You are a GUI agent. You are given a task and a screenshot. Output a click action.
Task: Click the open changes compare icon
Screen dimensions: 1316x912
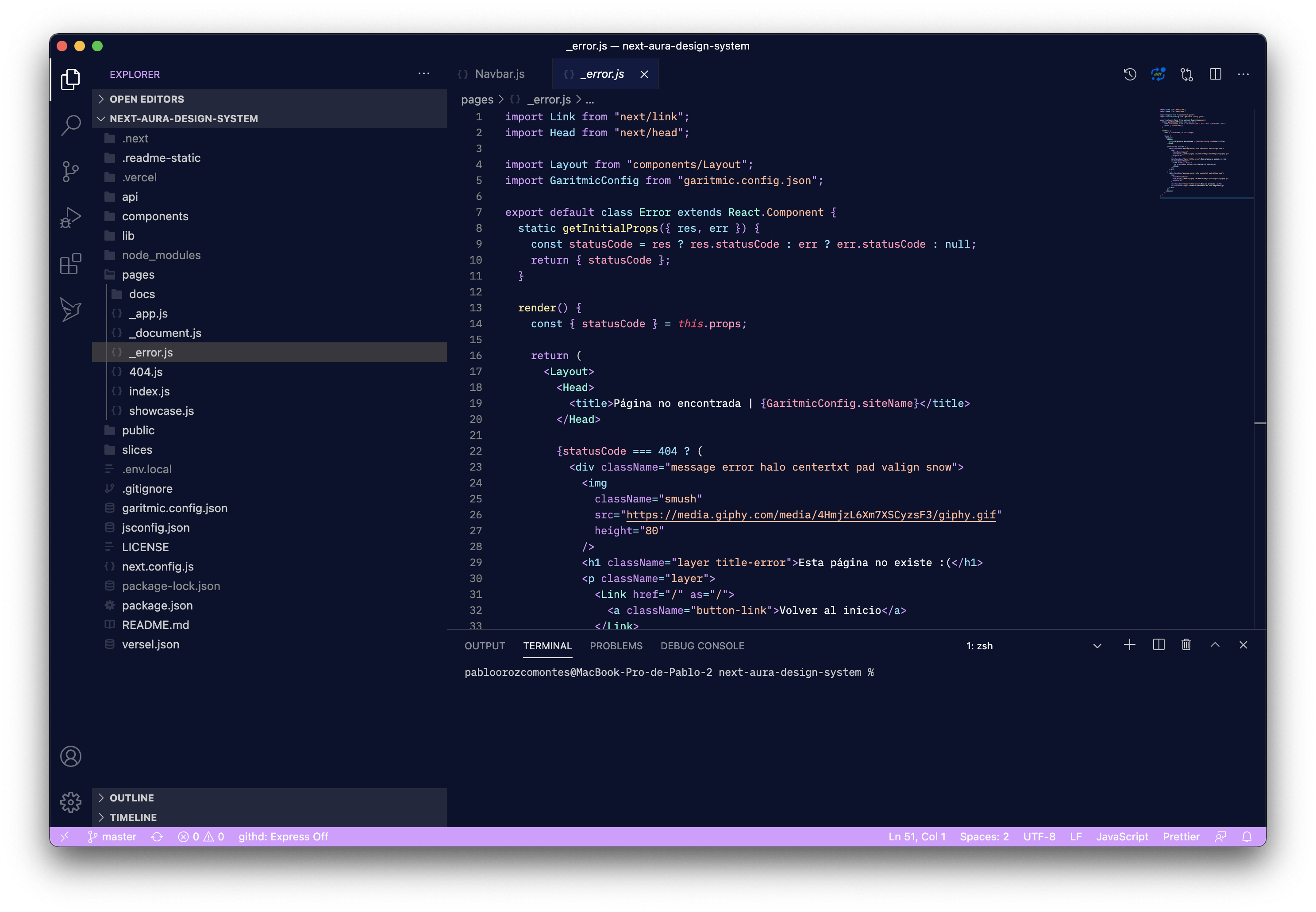pos(1187,74)
